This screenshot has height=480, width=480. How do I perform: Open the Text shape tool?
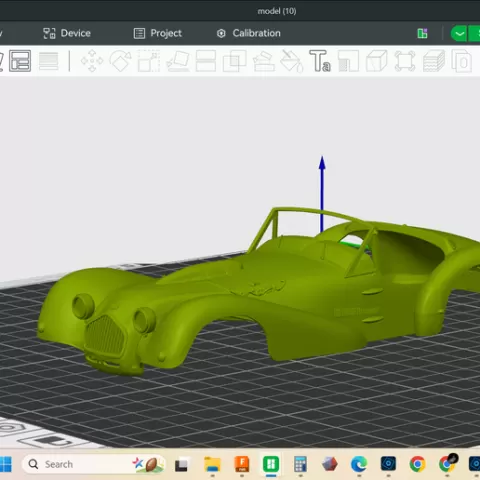point(320,61)
